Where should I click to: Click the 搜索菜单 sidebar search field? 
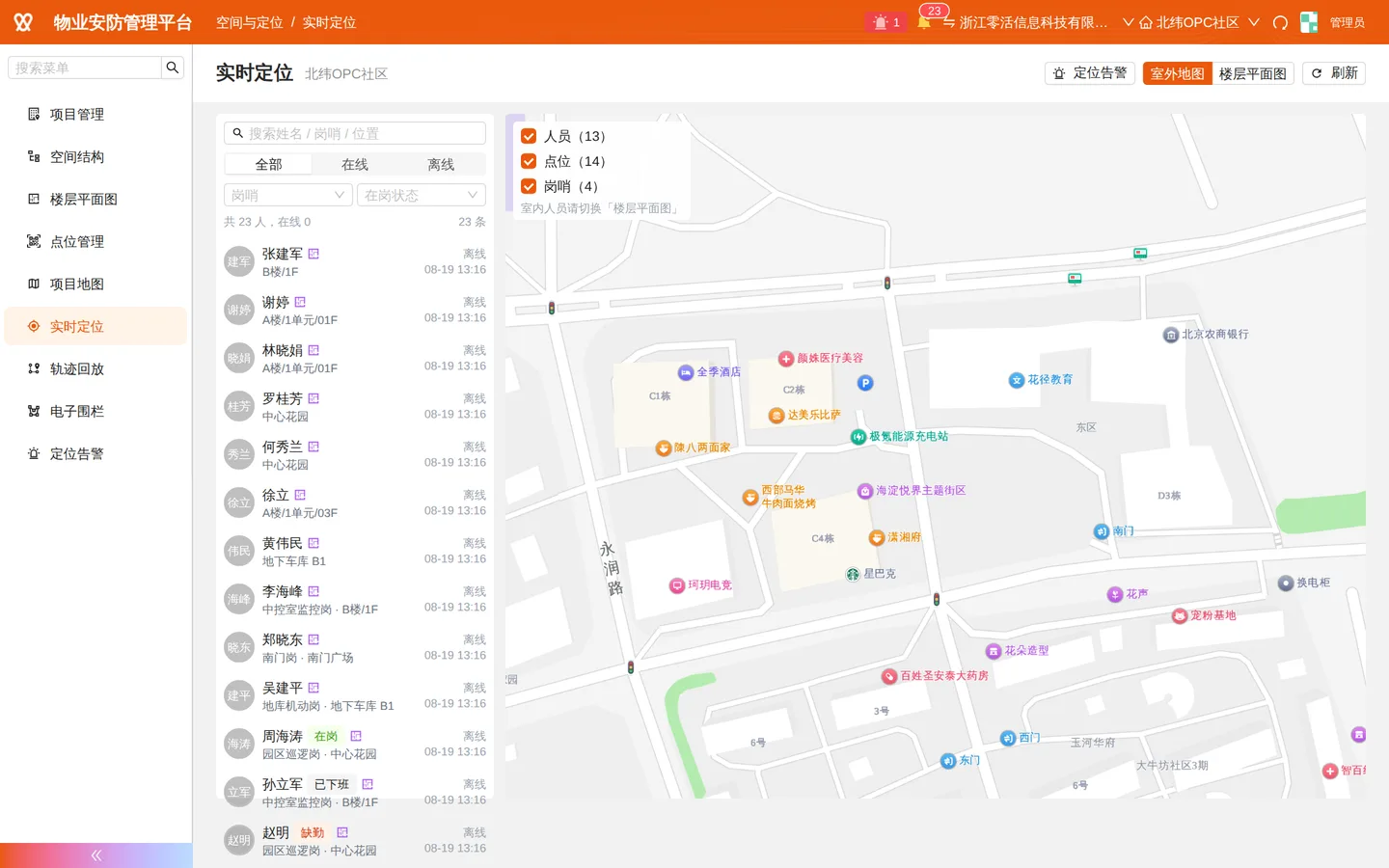(85, 68)
